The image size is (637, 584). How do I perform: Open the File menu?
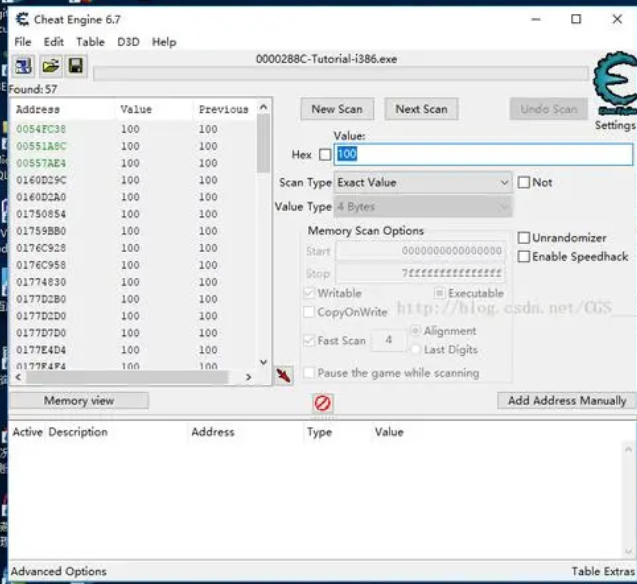pyautogui.click(x=23, y=42)
